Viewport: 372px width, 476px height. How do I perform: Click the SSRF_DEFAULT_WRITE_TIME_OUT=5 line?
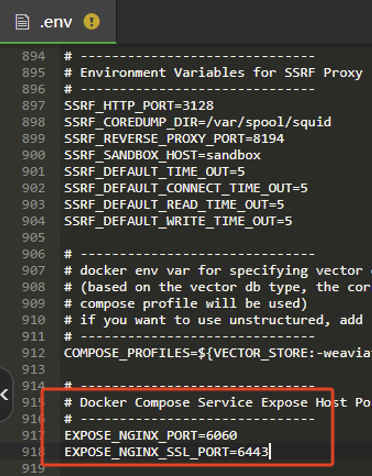(178, 221)
